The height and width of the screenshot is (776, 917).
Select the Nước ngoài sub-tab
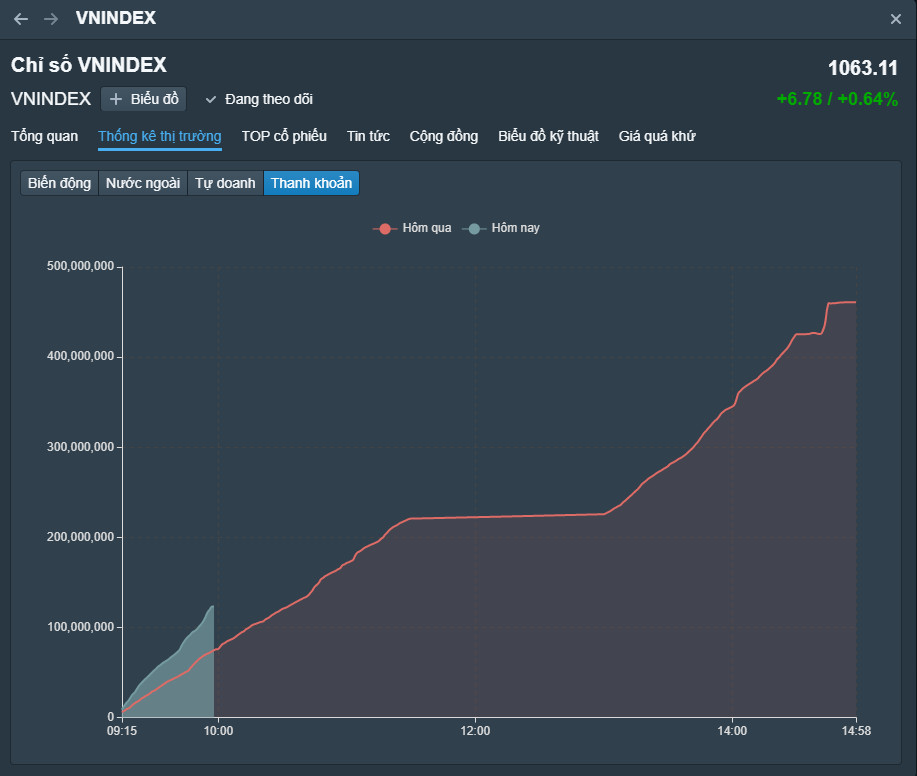click(x=143, y=183)
